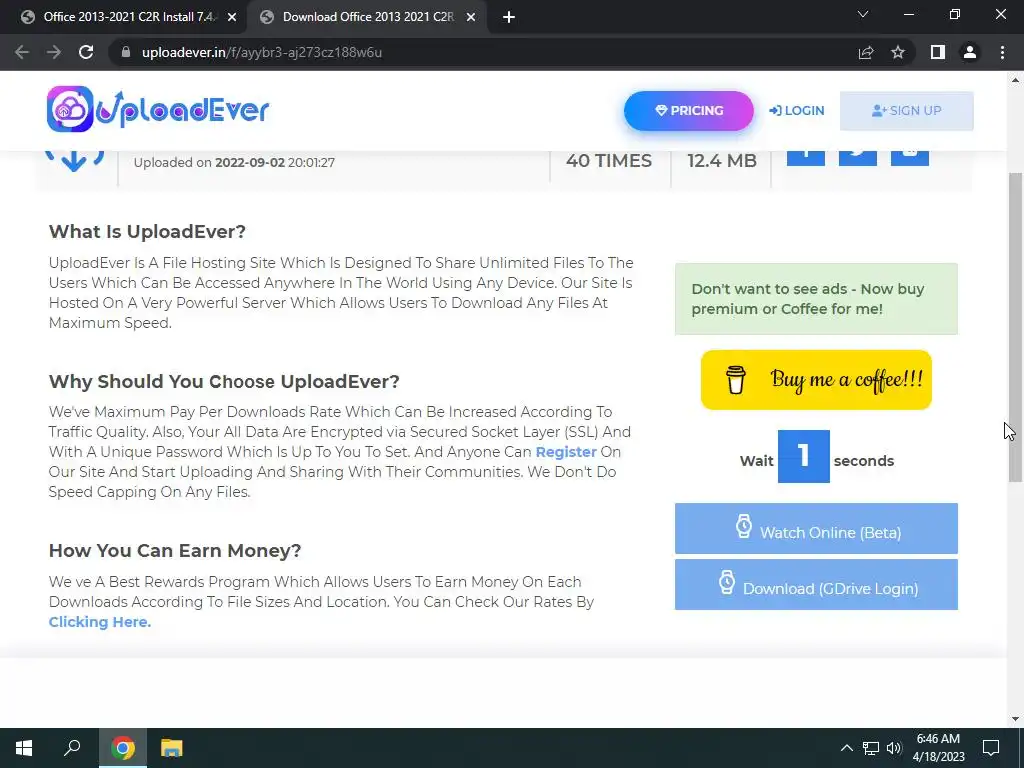Image resolution: width=1024 pixels, height=768 pixels.
Task: Open the Register link
Action: click(566, 452)
